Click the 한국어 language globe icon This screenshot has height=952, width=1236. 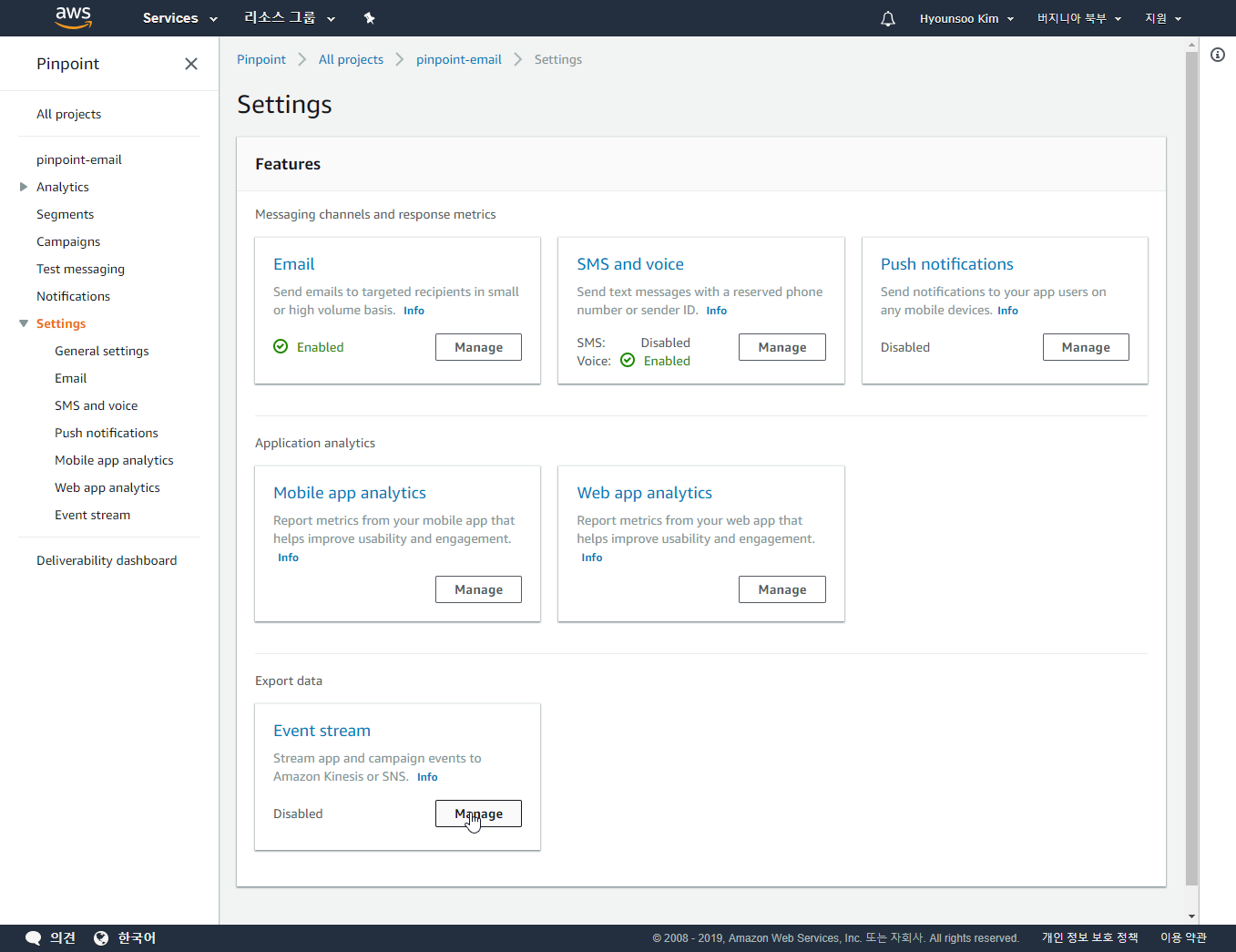[x=101, y=938]
